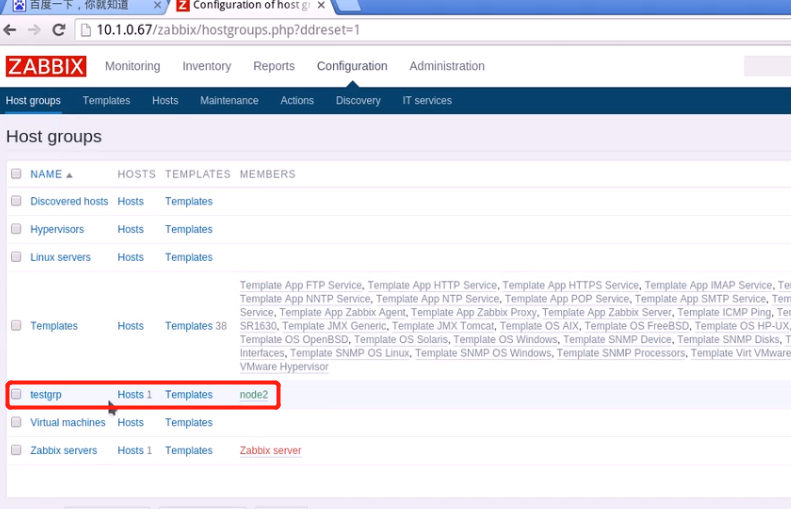Check the Zabbix servers row checkbox
The height and width of the screenshot is (509, 791).
click(x=16, y=449)
